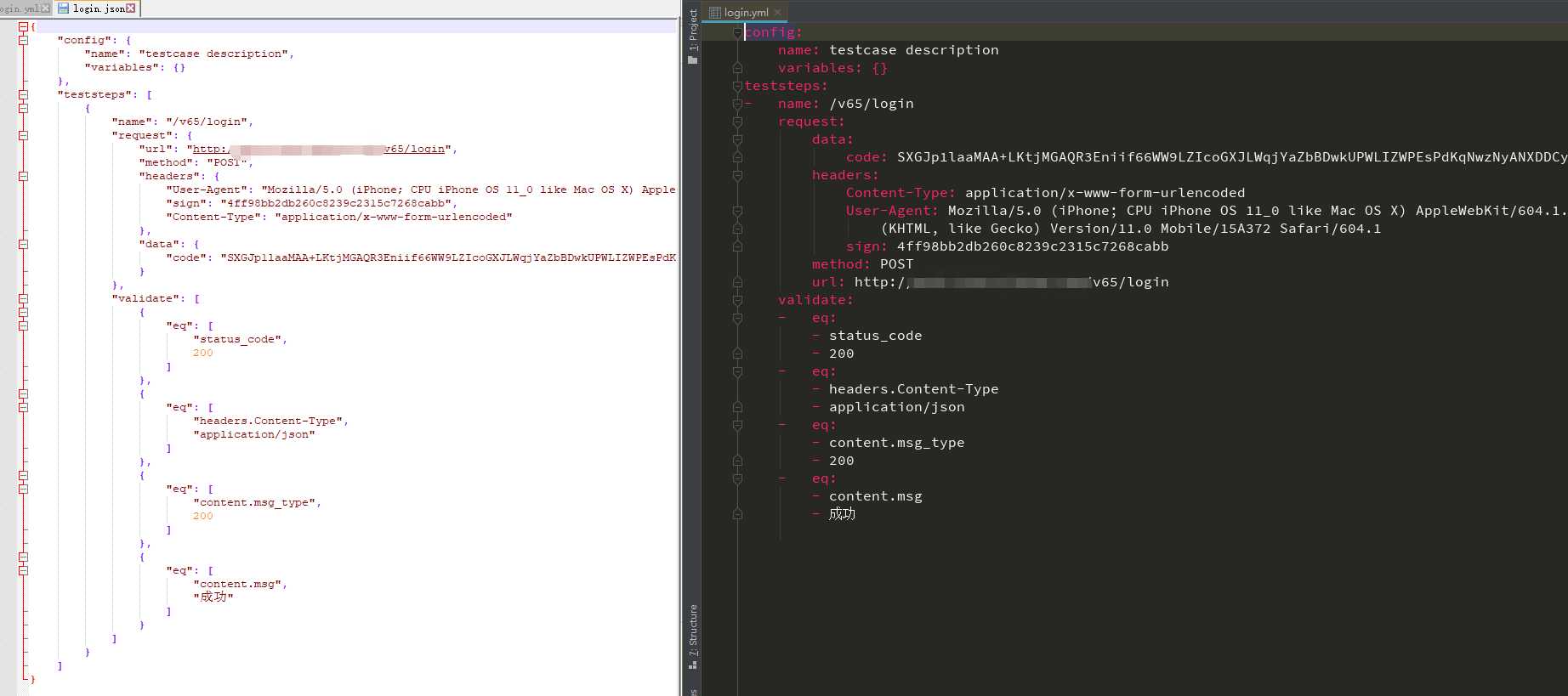Click "成功" string in login.json
The height and width of the screenshot is (696, 1568).
(213, 597)
